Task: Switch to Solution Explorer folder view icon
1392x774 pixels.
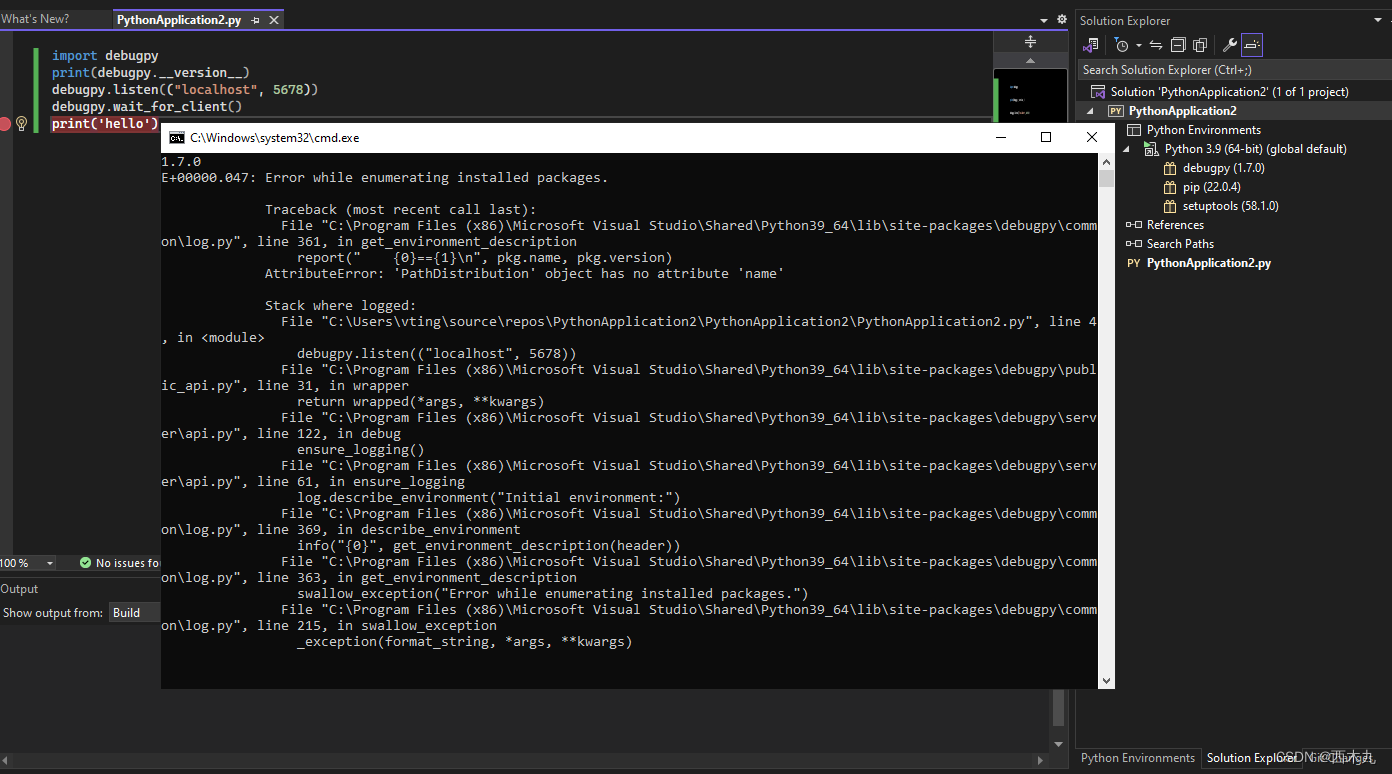Action: click(x=1092, y=45)
